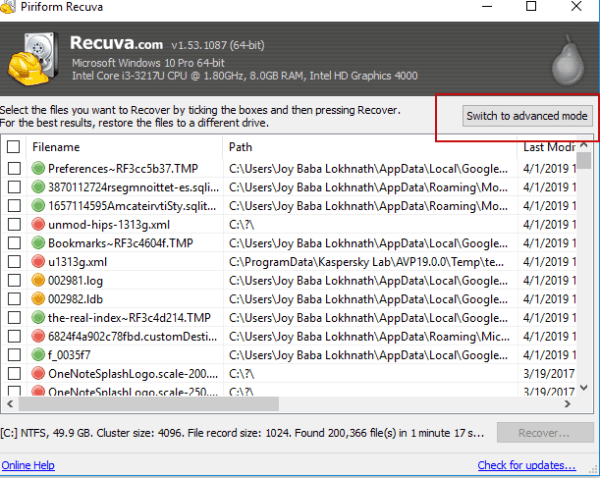Image resolution: width=600 pixels, height=478 pixels.
Task: Click red status dot for unmod-hips-1313g.xml
Action: click(x=38, y=225)
